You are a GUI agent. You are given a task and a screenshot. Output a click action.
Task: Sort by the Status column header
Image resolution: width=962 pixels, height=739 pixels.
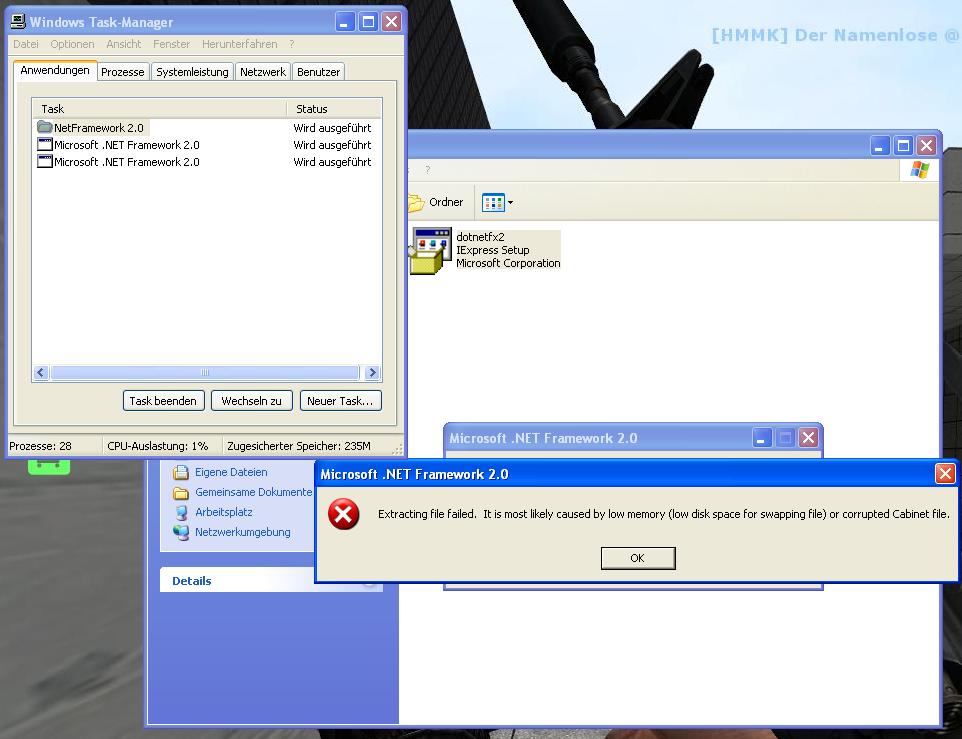pos(334,109)
